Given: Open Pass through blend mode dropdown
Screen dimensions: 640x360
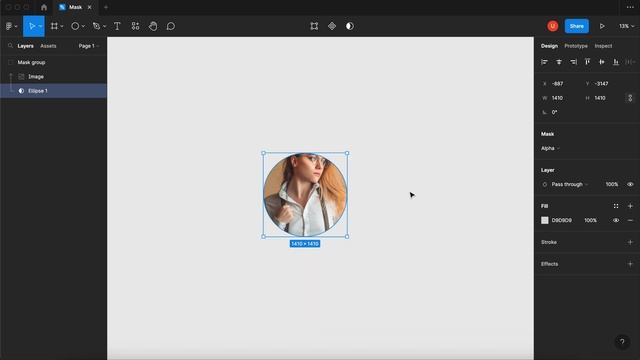Looking at the screenshot, I should click(x=570, y=184).
